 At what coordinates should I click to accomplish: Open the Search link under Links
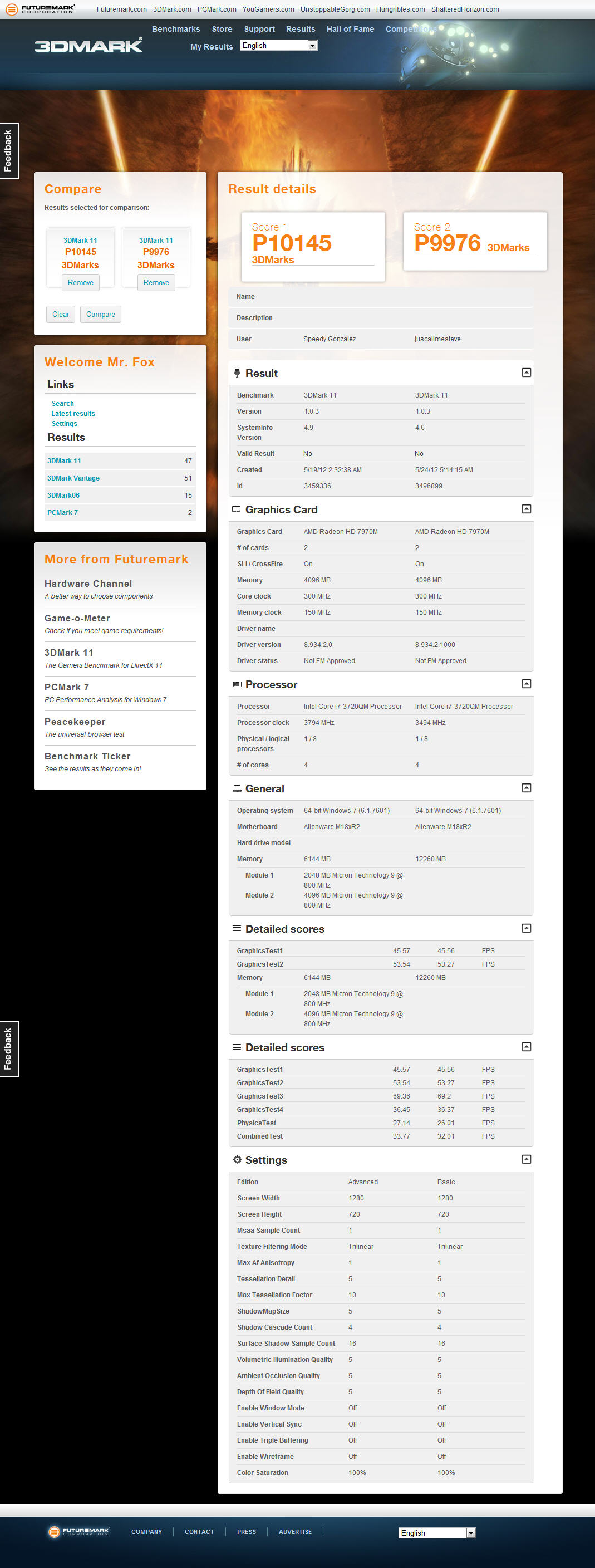click(63, 404)
